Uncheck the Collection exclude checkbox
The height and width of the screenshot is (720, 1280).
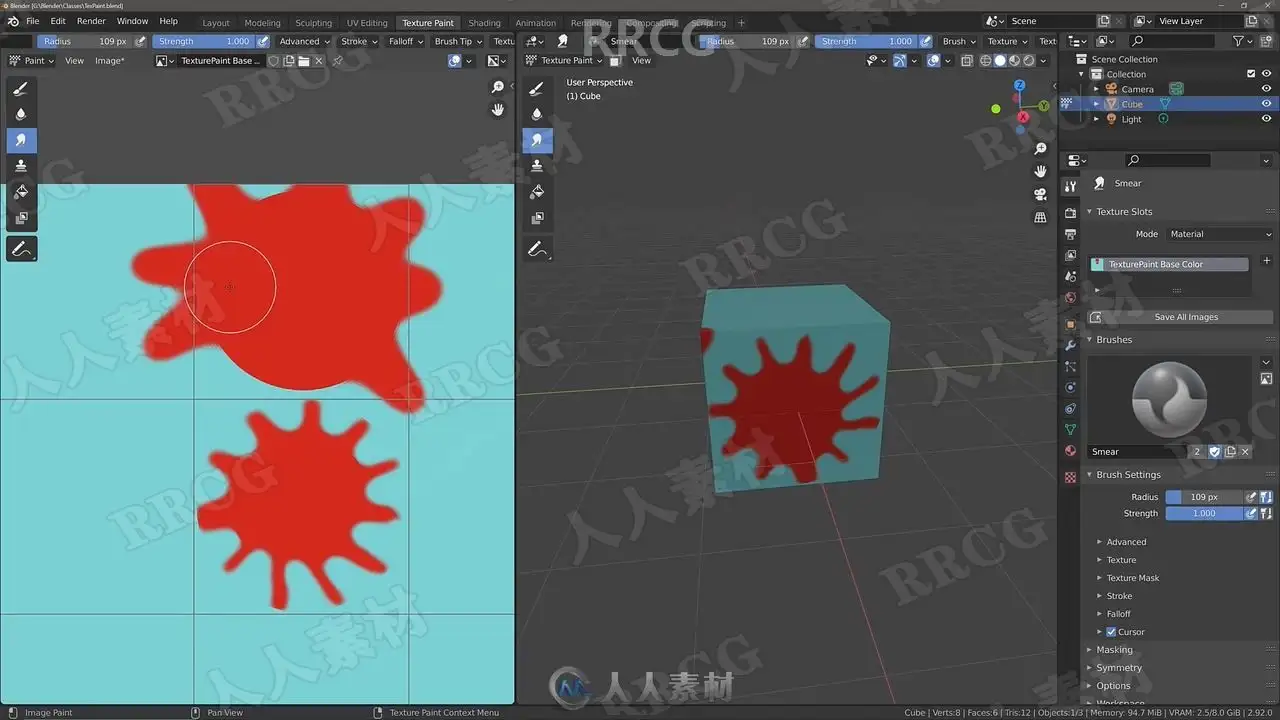click(x=1251, y=74)
